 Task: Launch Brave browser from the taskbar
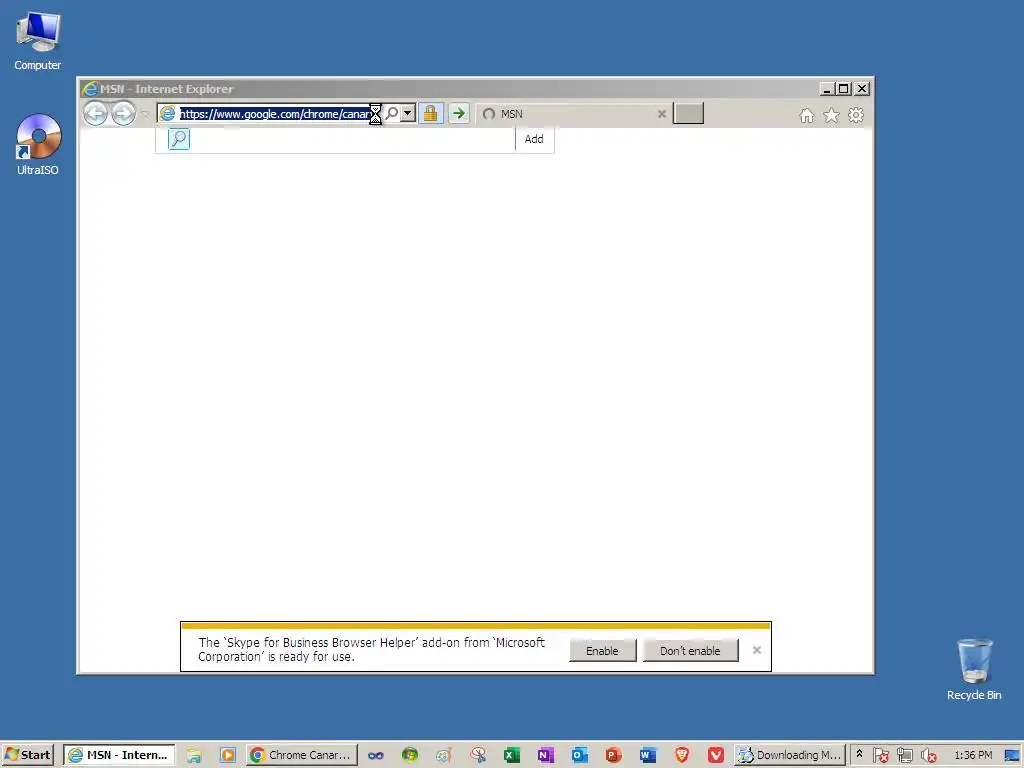(682, 756)
